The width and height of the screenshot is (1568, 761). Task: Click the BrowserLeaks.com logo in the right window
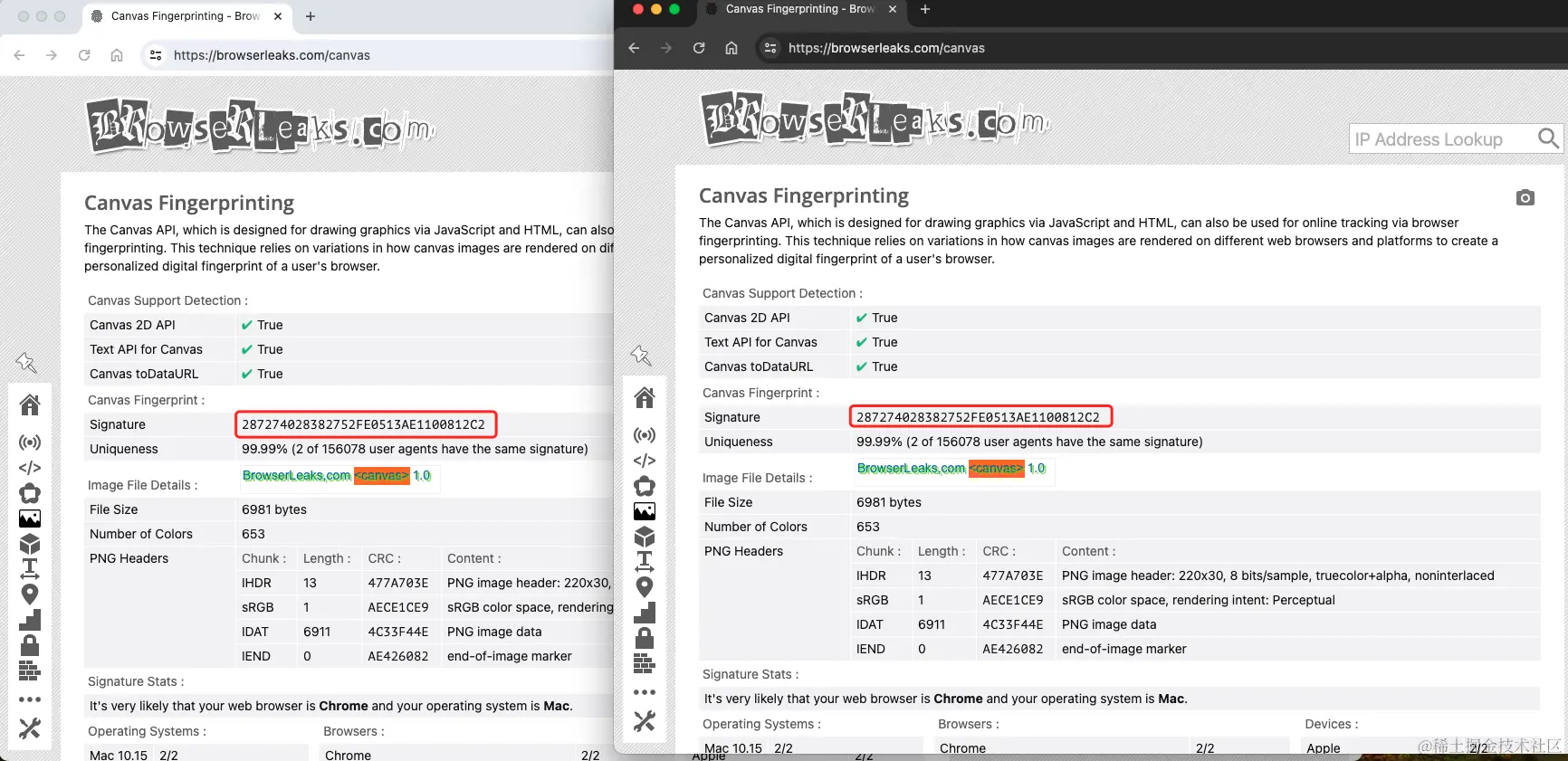pos(875,119)
